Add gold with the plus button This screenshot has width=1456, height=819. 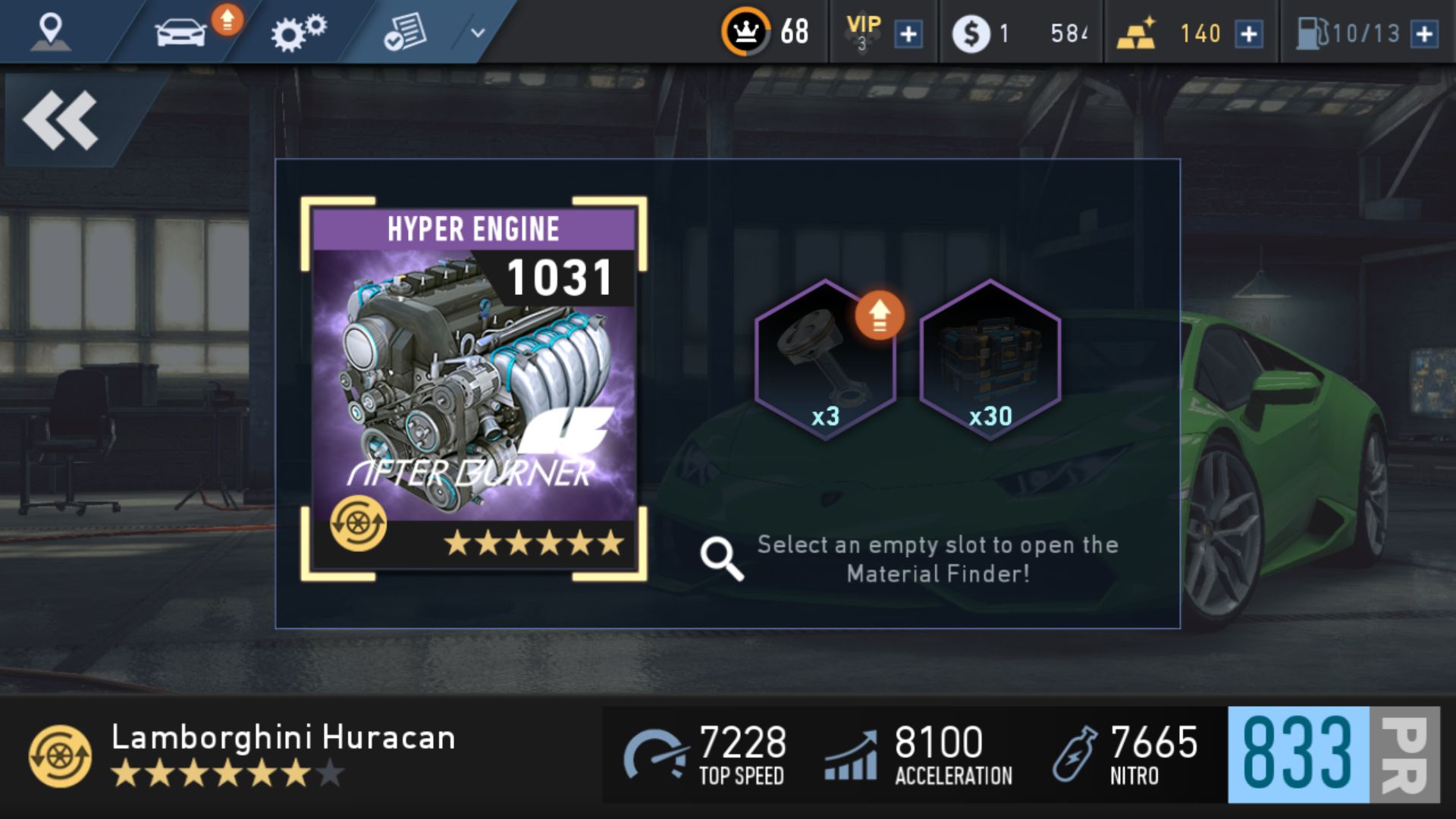[x=1248, y=34]
